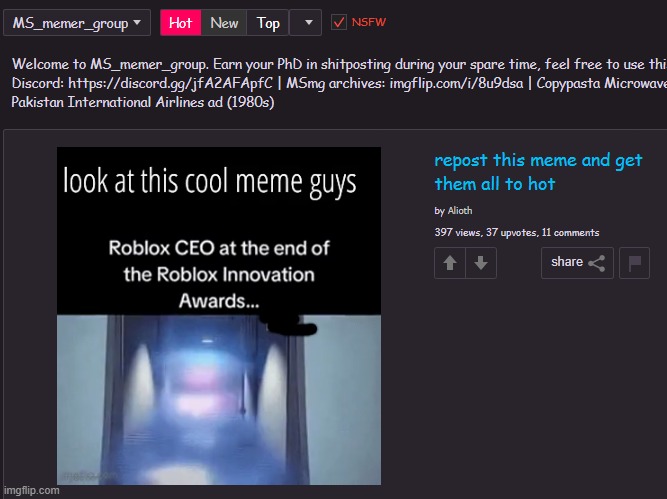Switch to the Hot tab
The image size is (667, 499).
pyautogui.click(x=180, y=23)
